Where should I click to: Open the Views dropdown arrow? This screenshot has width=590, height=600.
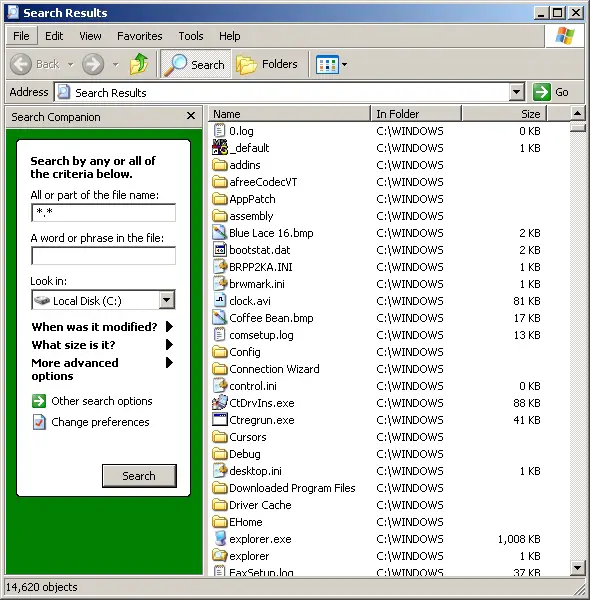(344, 64)
